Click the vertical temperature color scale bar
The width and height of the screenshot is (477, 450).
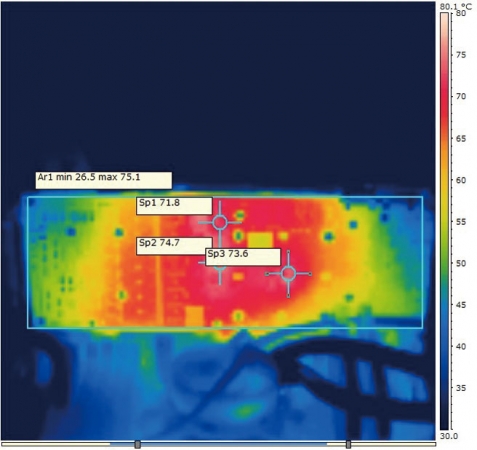pos(444,221)
